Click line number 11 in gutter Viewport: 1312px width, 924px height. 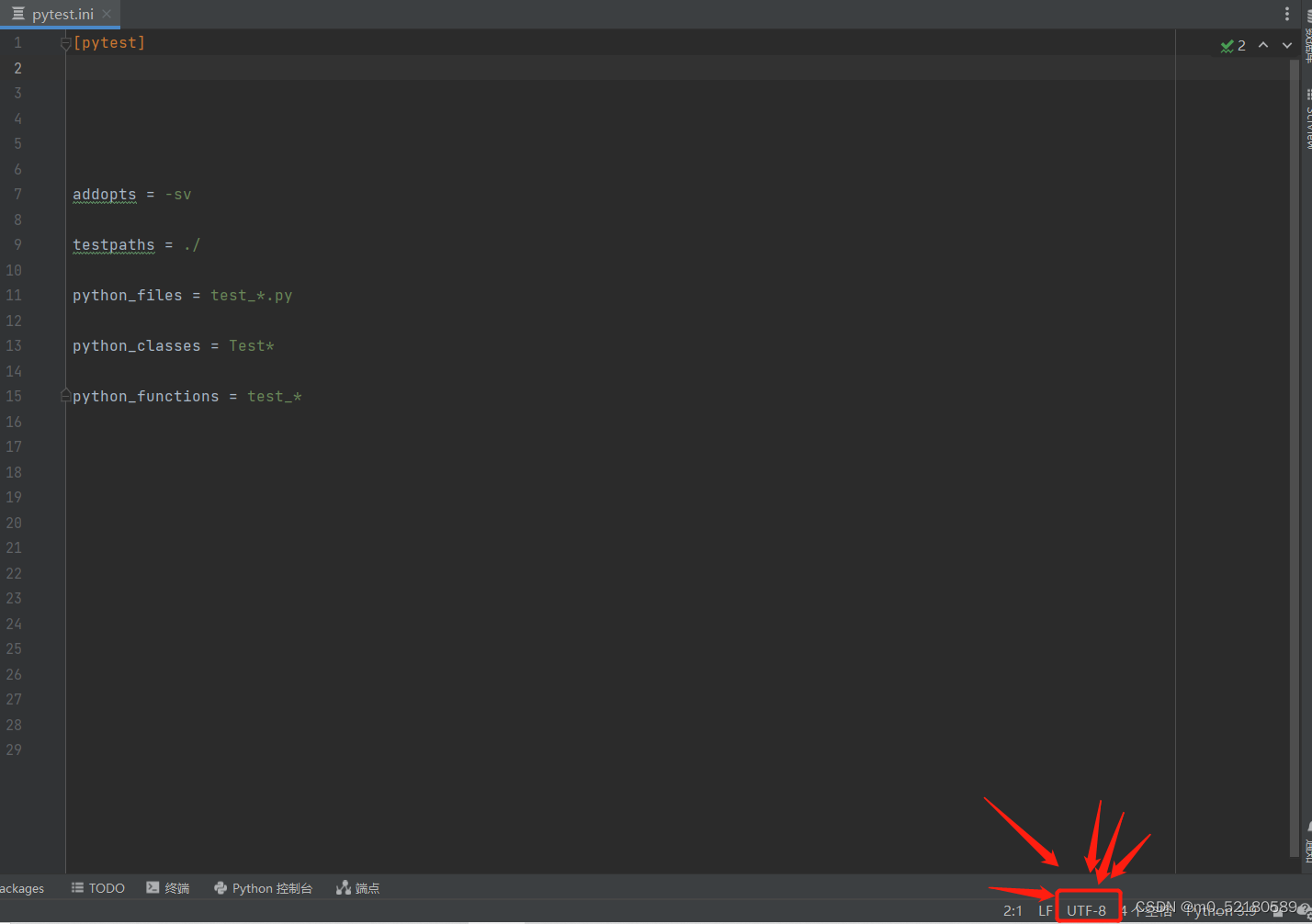[x=14, y=296]
